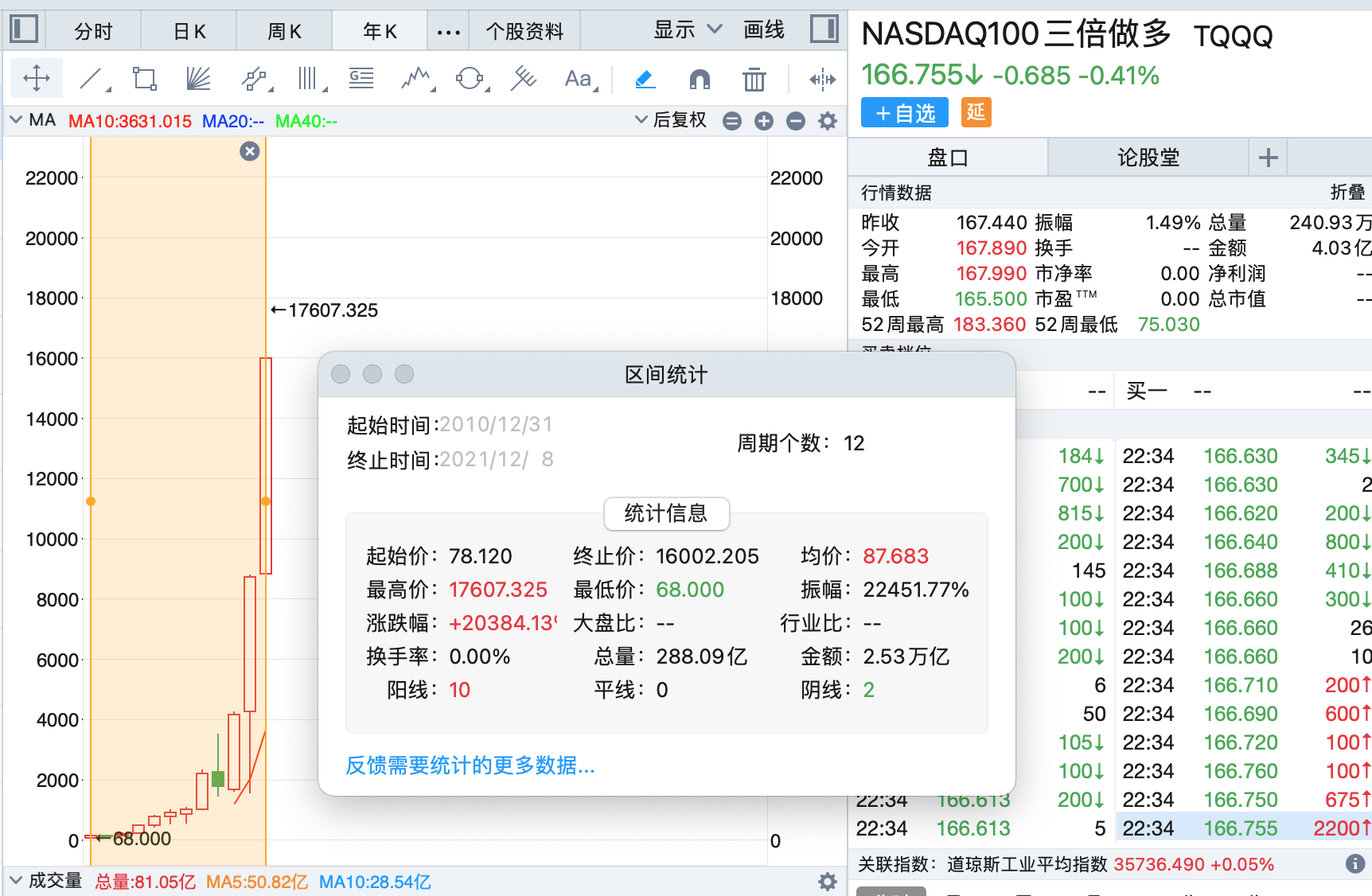Click the +自选 button
The image size is (1372, 896).
pyautogui.click(x=905, y=113)
